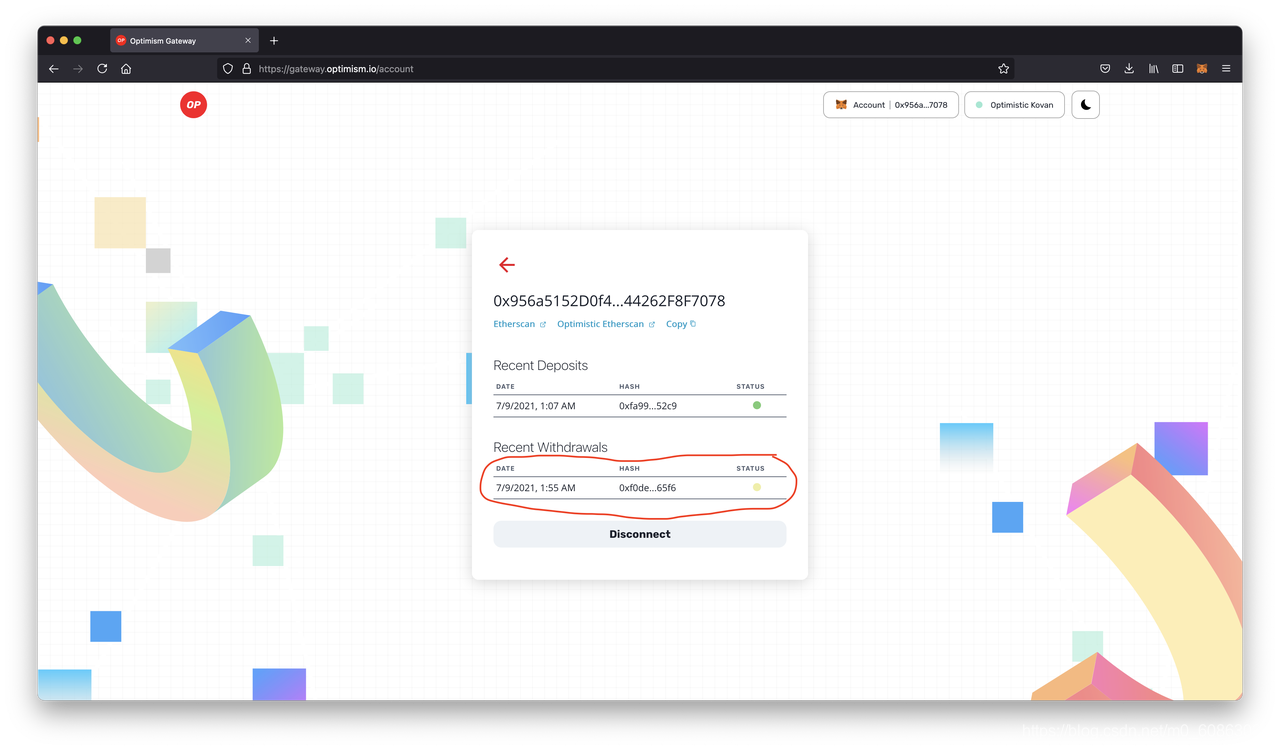Image resolution: width=1280 pixels, height=750 pixels.
Task: Open a new browser tab
Action: coord(274,41)
